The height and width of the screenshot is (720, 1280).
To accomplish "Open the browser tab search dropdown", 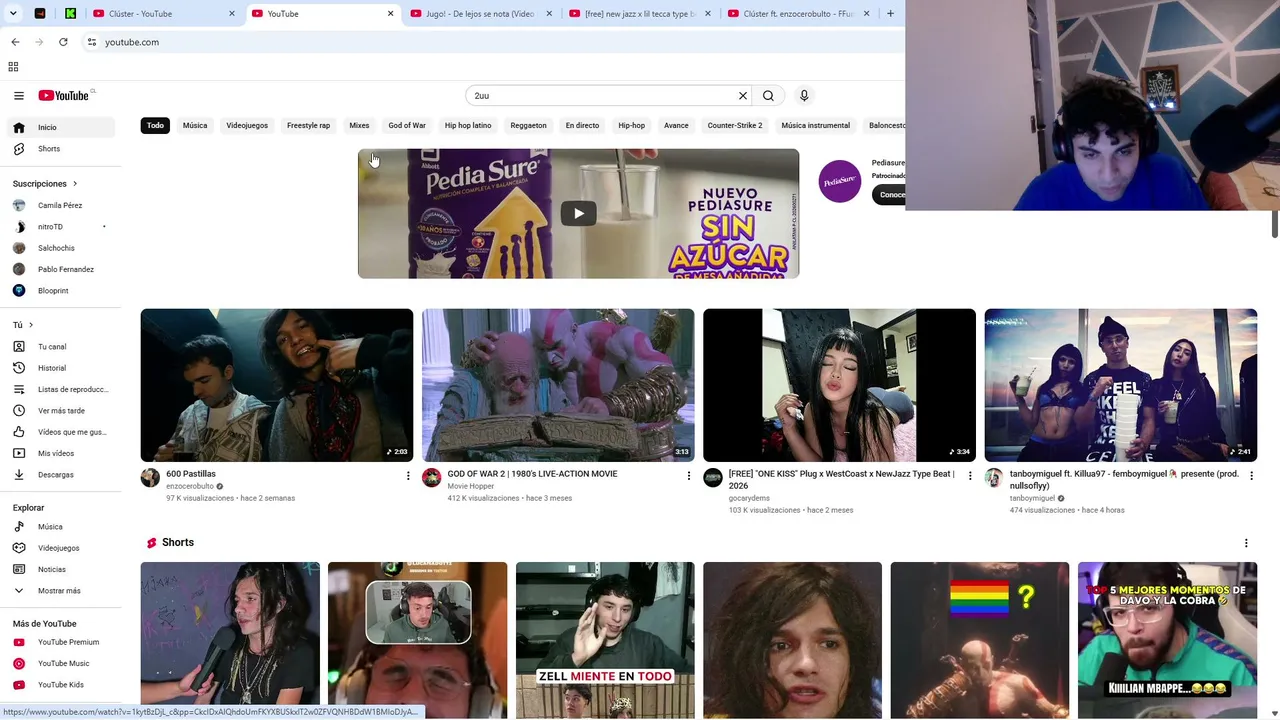I will click(13, 14).
